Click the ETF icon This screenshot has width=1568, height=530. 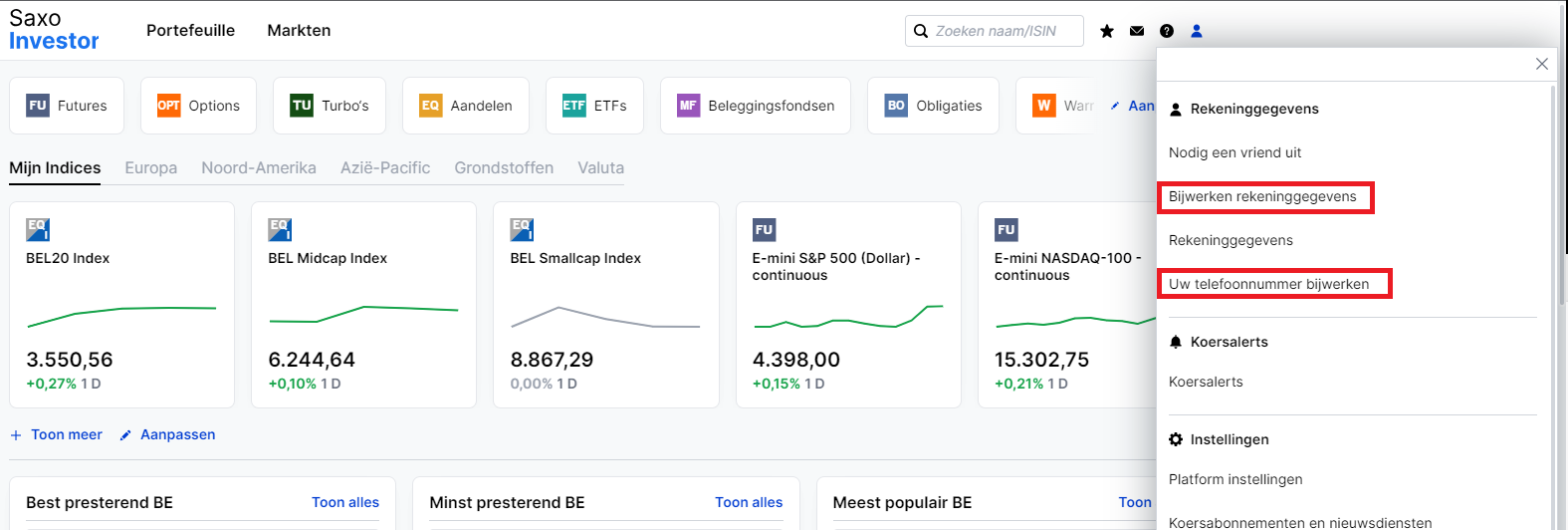click(x=574, y=106)
